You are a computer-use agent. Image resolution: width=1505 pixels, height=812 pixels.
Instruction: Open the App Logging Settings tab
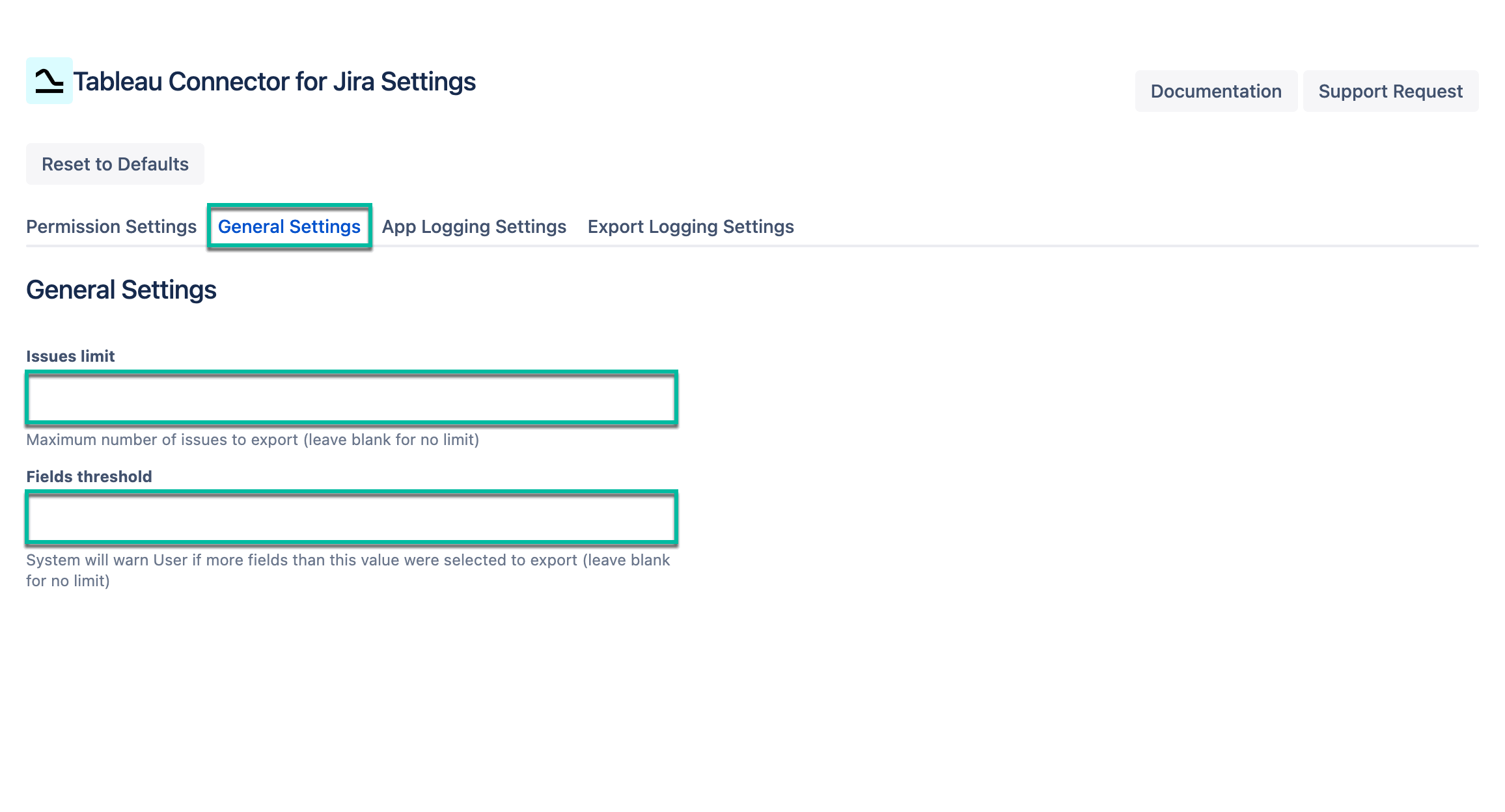[473, 226]
